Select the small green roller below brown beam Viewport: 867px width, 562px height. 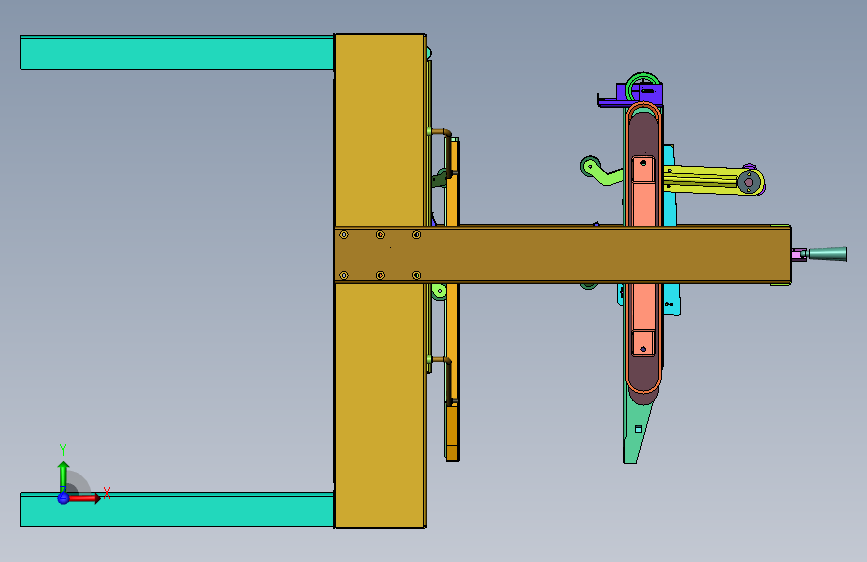tap(440, 291)
